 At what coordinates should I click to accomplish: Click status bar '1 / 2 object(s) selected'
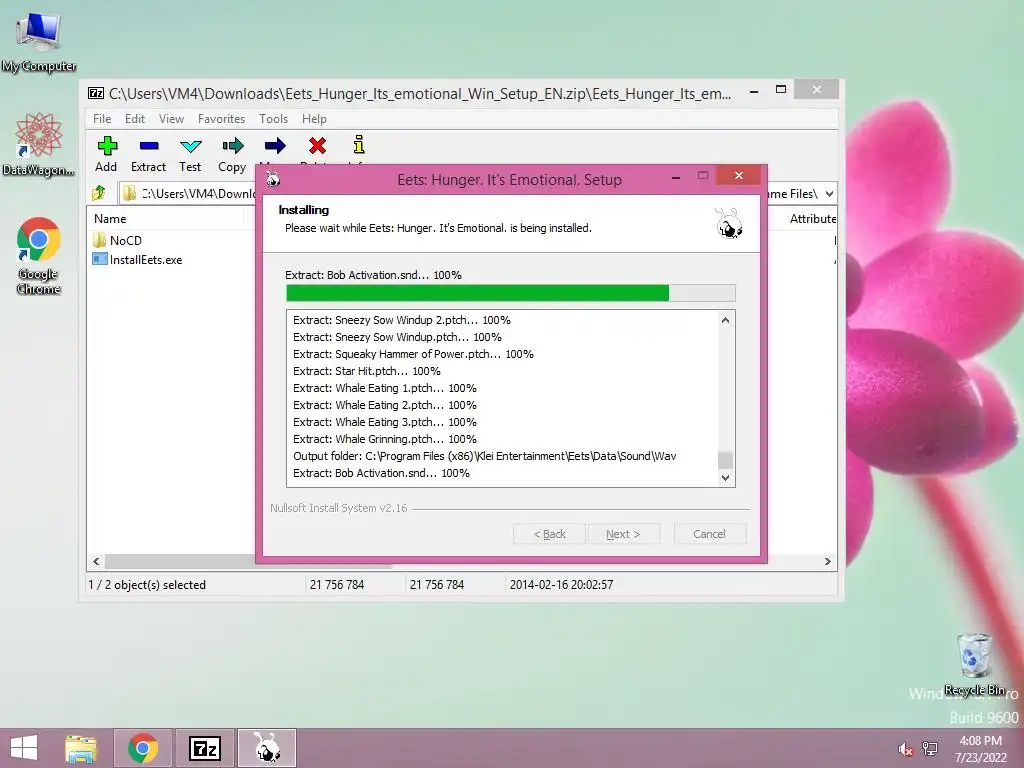click(147, 584)
